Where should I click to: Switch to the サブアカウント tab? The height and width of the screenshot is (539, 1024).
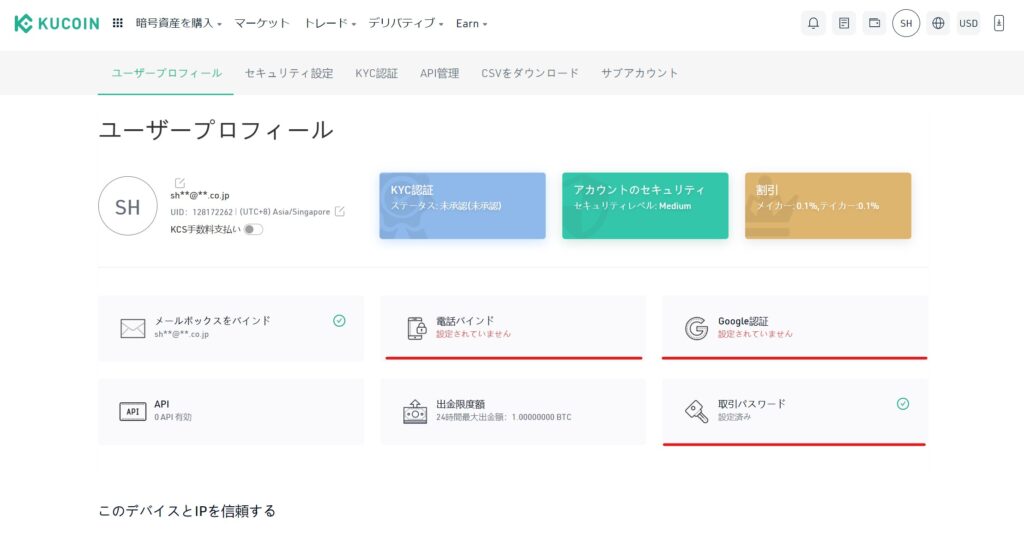[639, 73]
